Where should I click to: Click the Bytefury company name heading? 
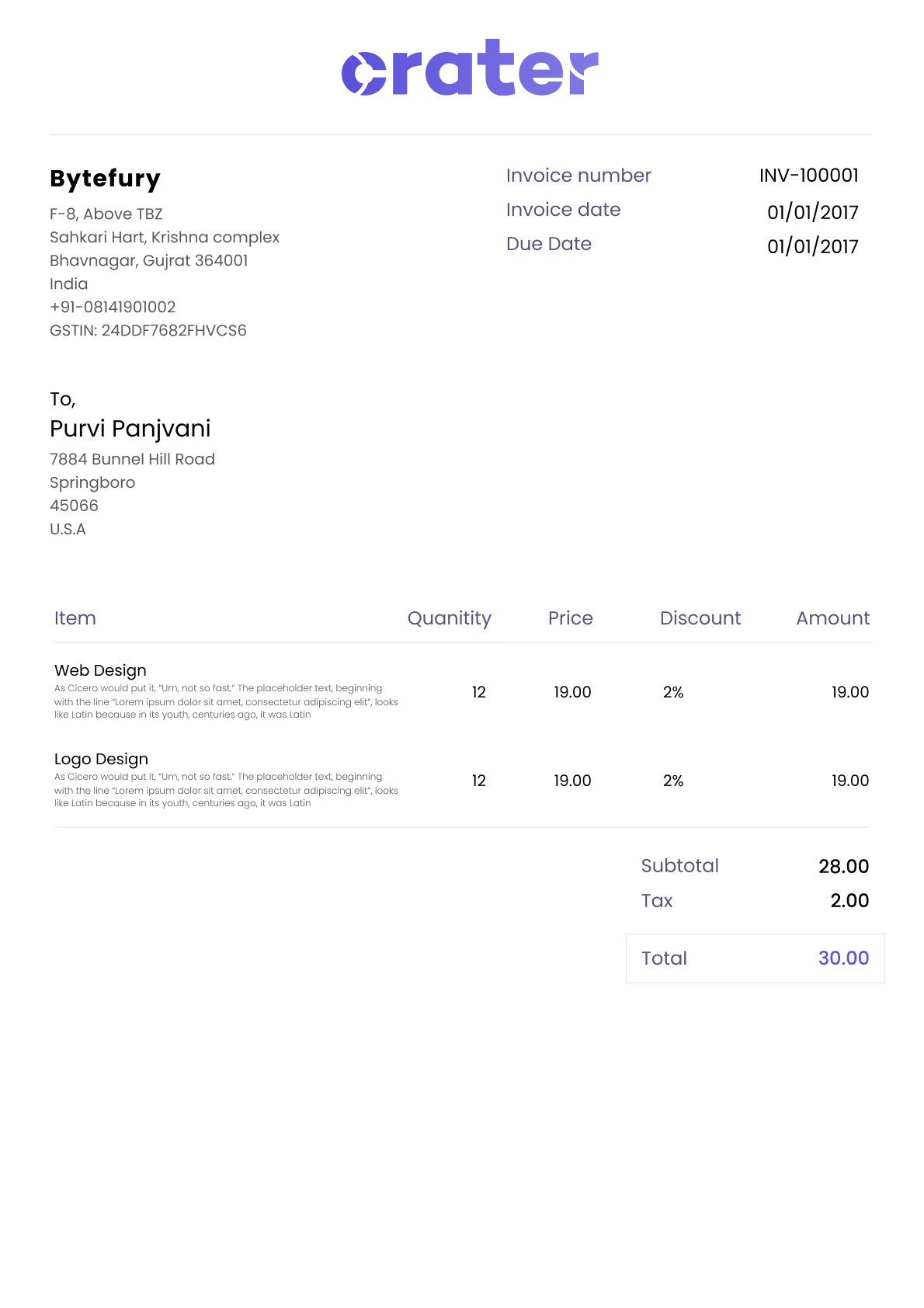coord(105,179)
